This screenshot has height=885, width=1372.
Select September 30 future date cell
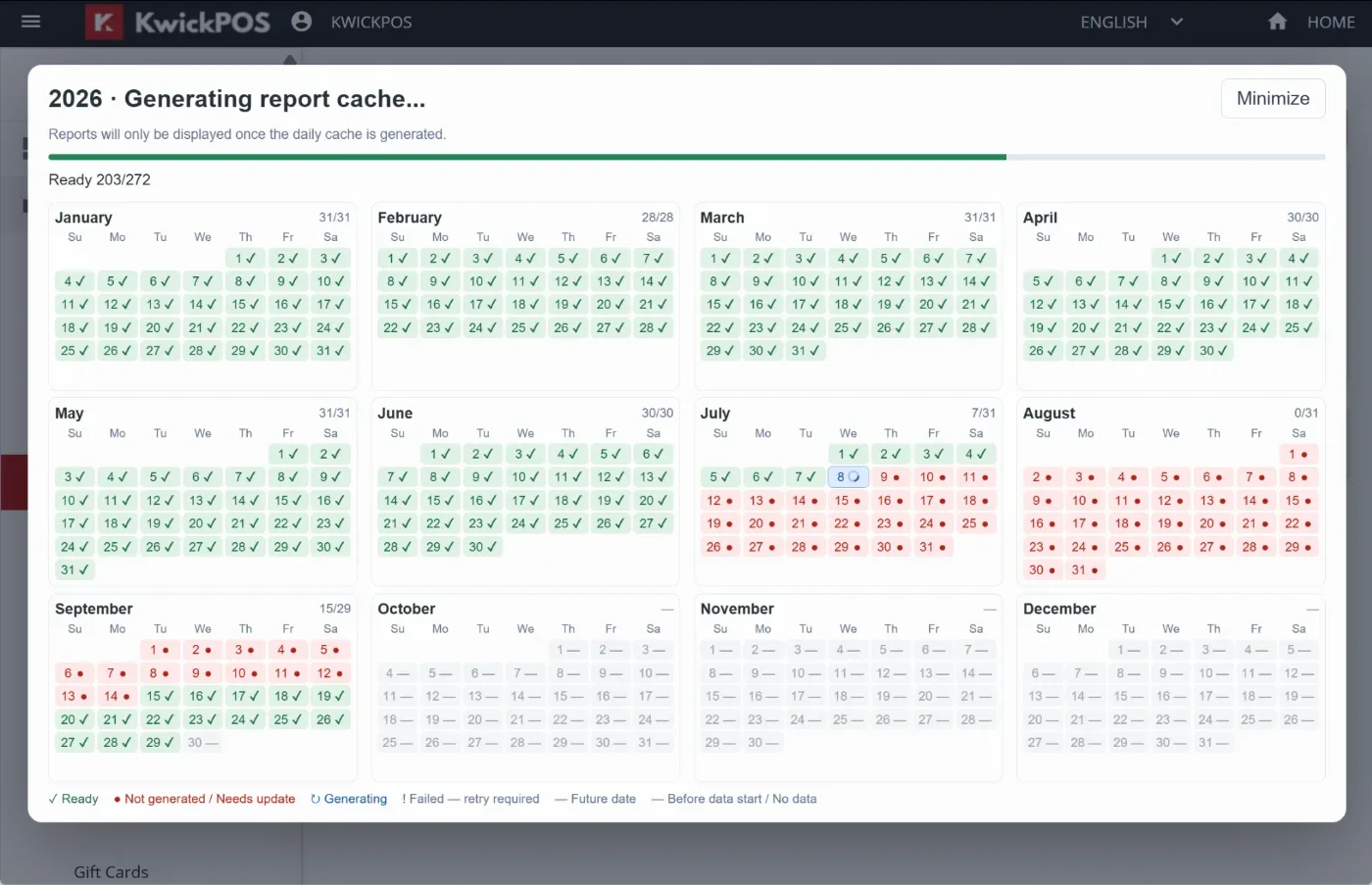coord(203,743)
